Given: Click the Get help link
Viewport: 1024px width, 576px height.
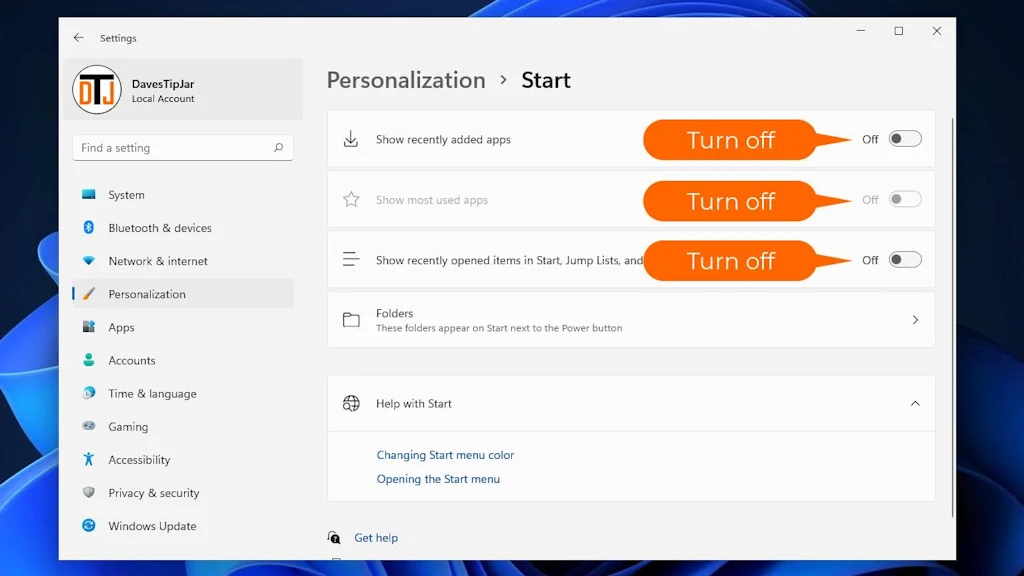Looking at the screenshot, I should [376, 537].
